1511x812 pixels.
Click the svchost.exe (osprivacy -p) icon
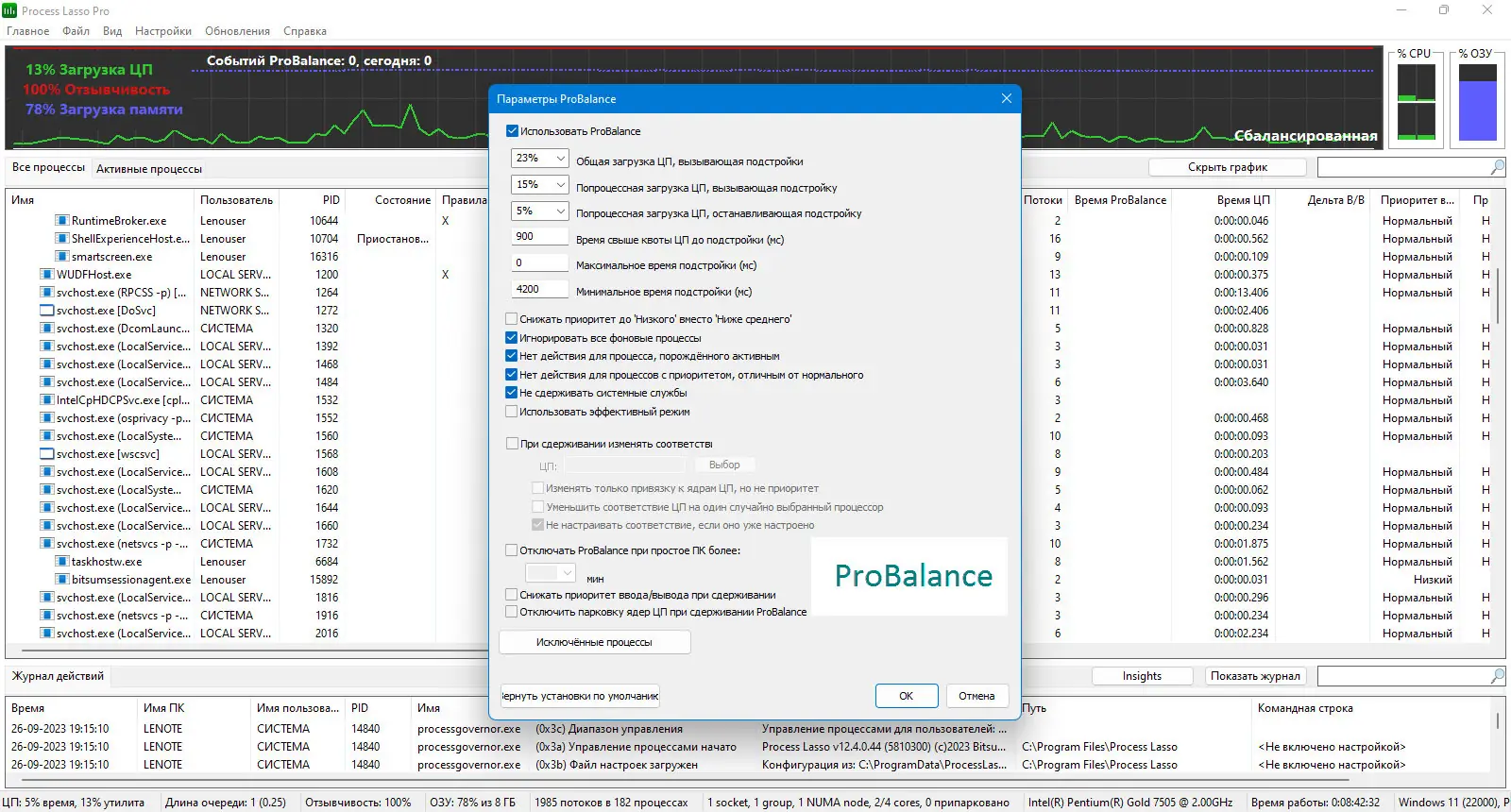pos(47,418)
